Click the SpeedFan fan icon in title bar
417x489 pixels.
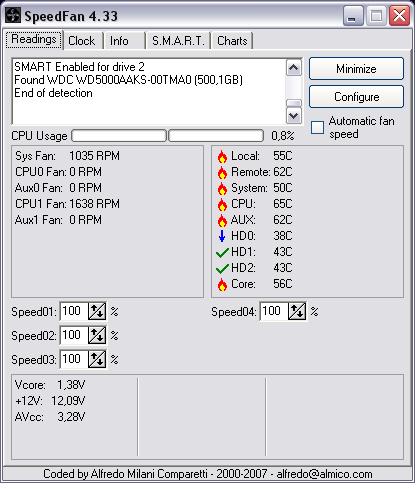[x=13, y=15]
